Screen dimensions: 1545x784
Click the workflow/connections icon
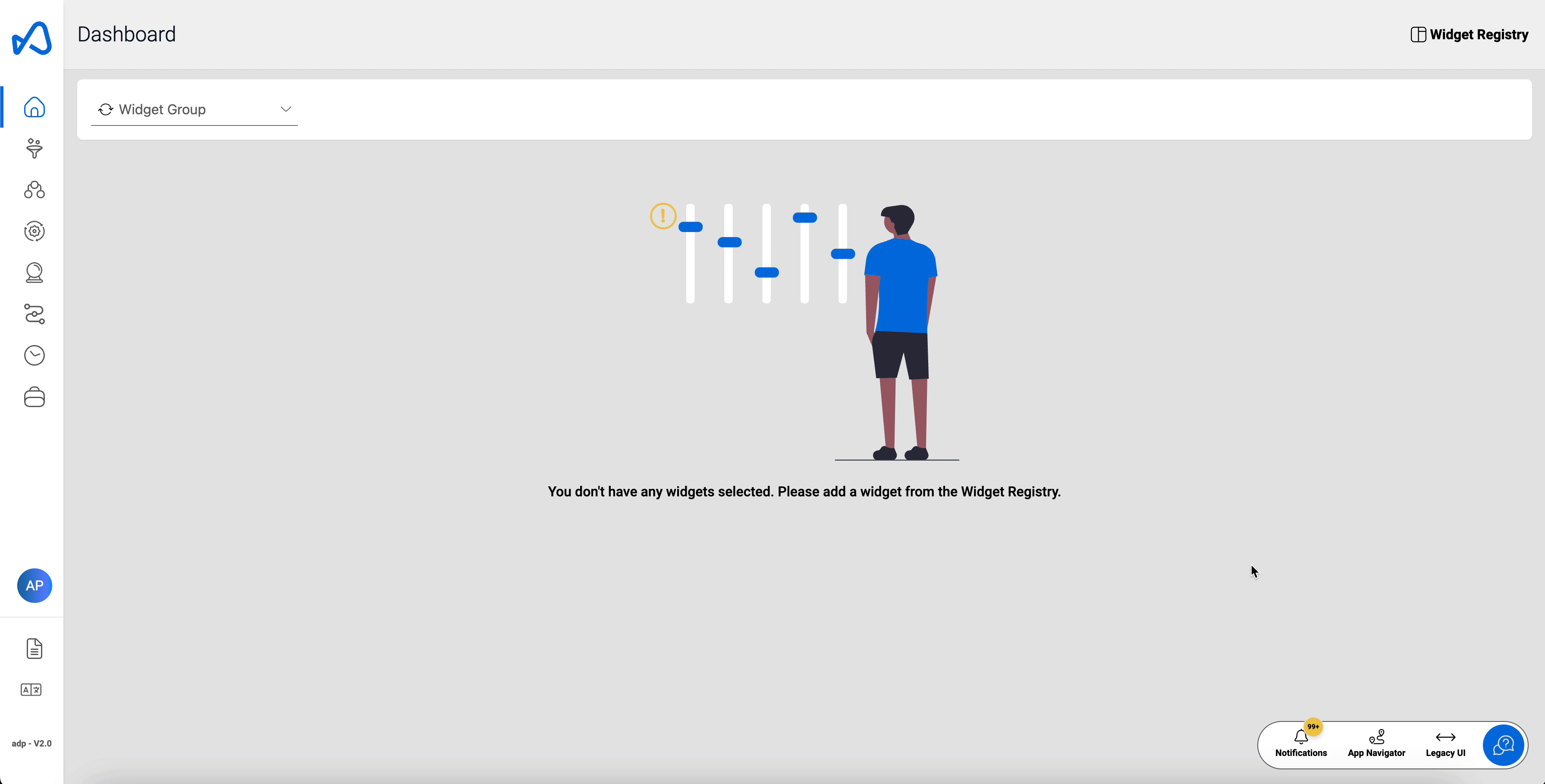pos(34,314)
